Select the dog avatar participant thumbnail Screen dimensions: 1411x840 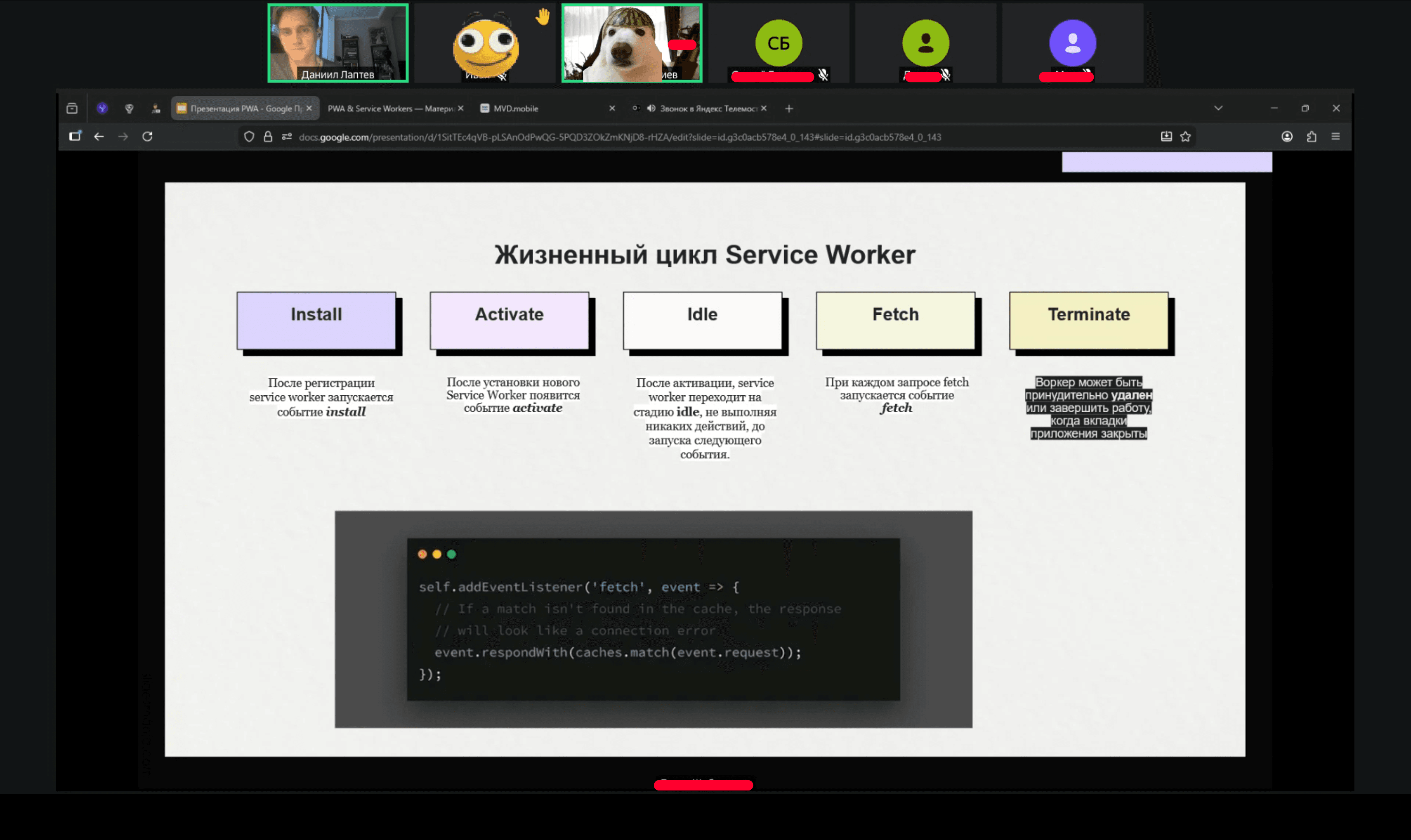(632, 43)
